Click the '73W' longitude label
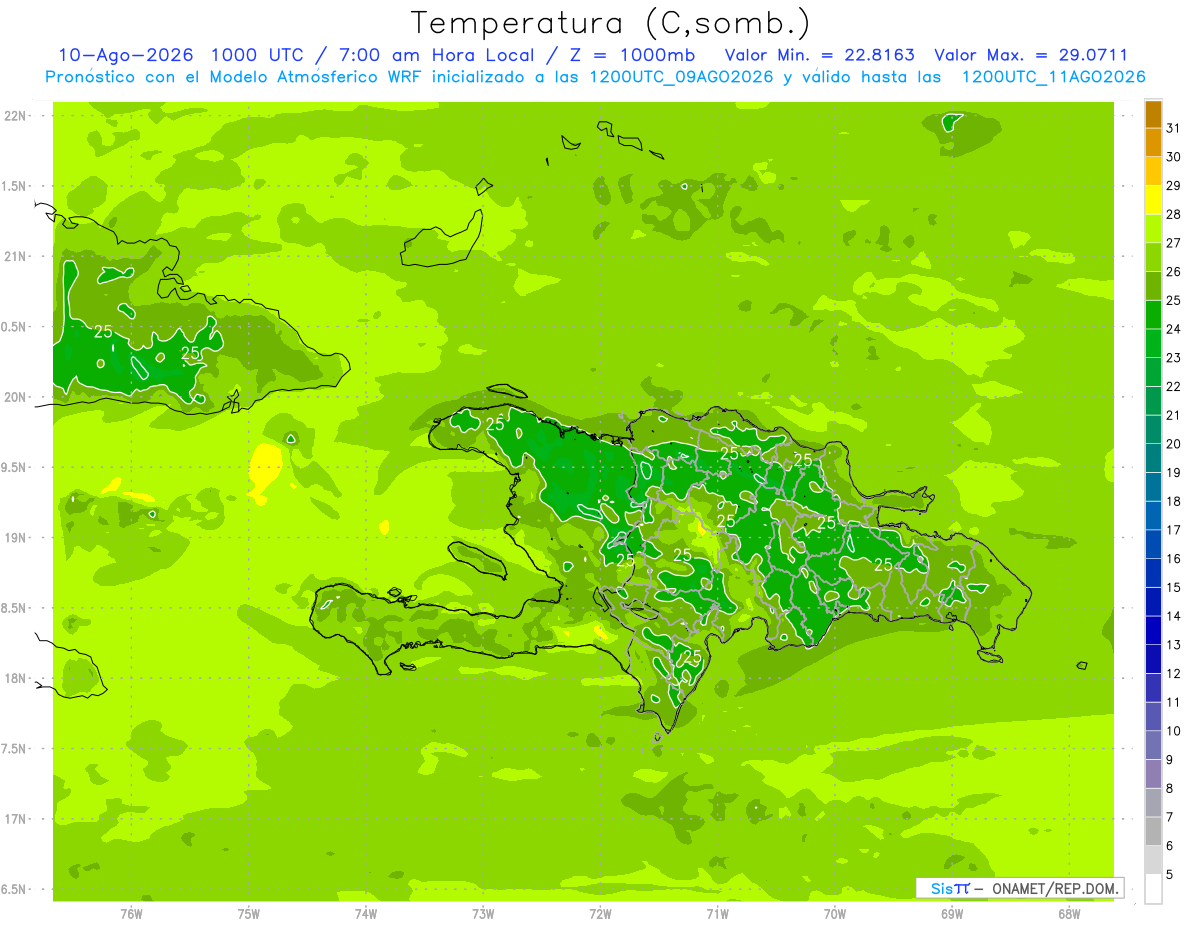 point(484,913)
